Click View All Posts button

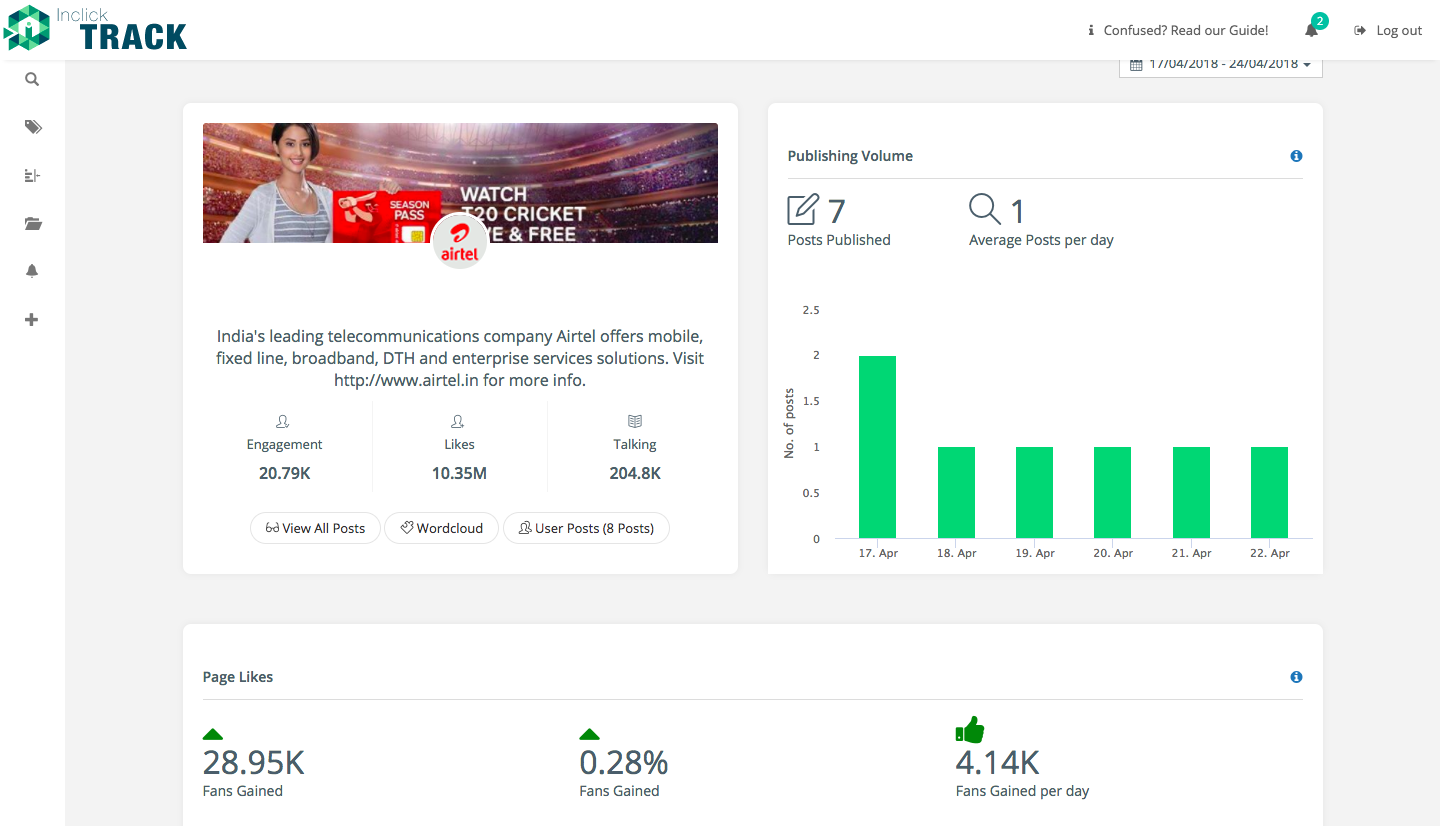[315, 528]
